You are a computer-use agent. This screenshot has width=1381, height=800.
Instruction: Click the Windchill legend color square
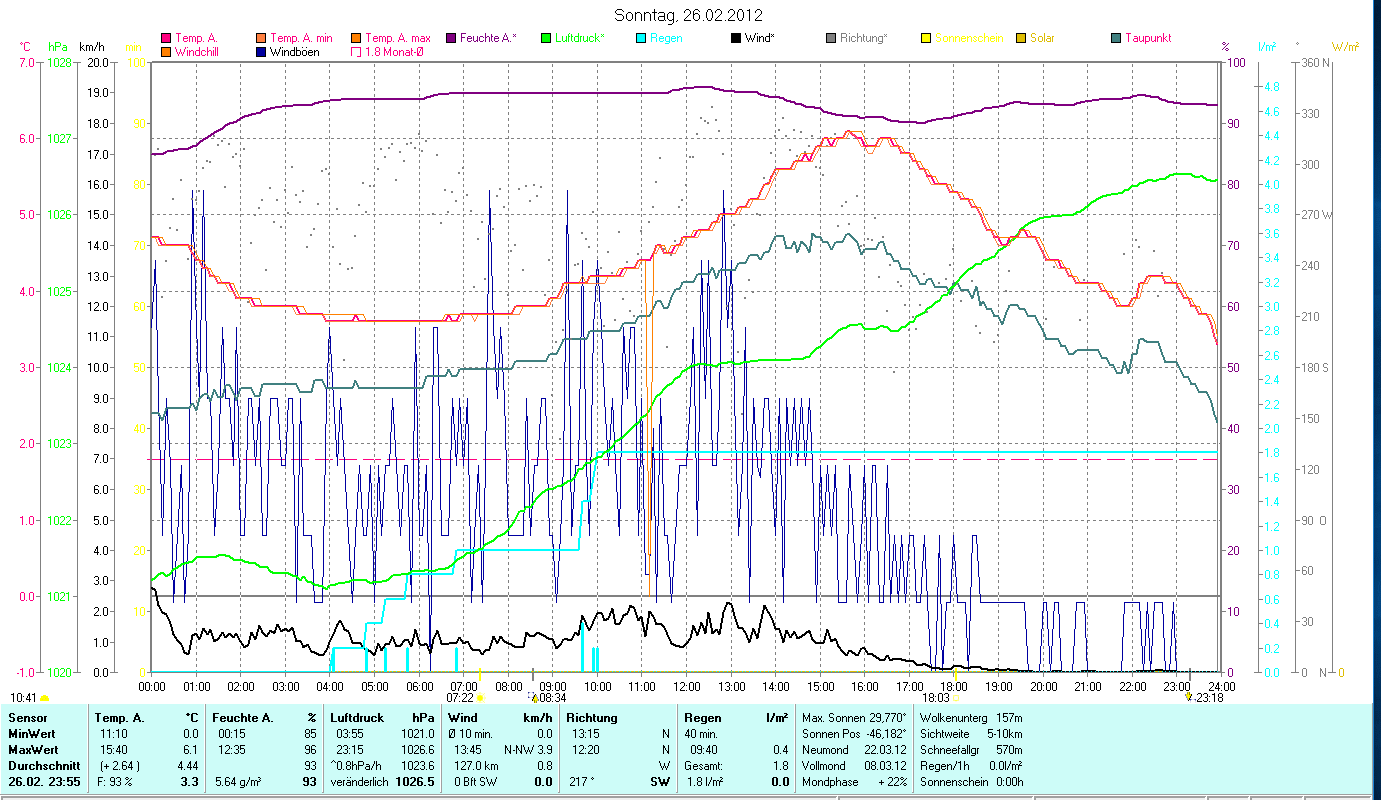click(x=167, y=51)
